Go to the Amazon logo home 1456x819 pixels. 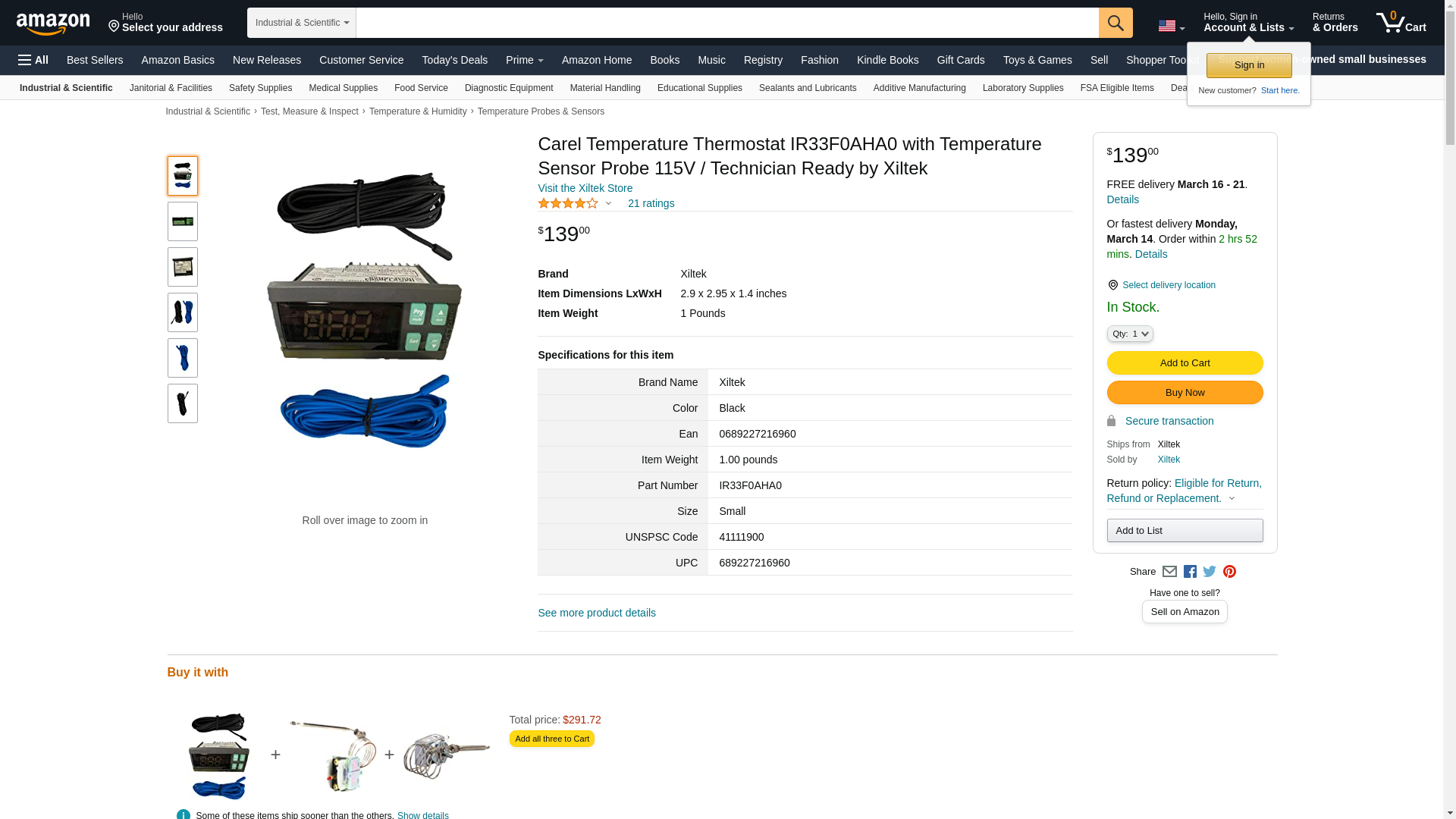(x=53, y=24)
